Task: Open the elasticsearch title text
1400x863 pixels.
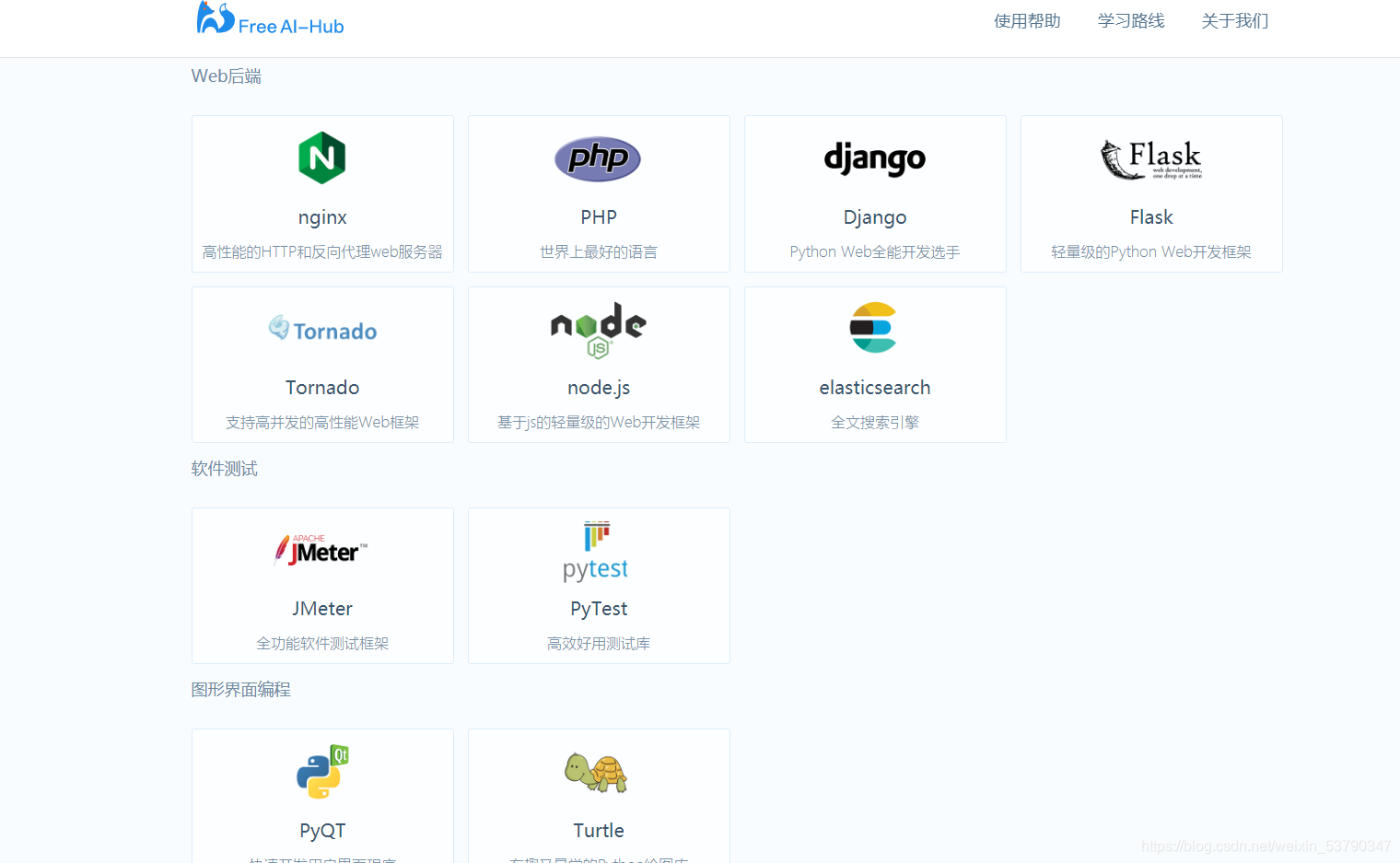Action: tap(875, 388)
